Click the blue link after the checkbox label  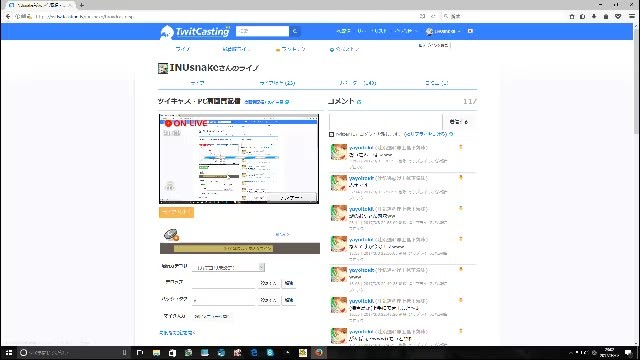click(x=426, y=134)
